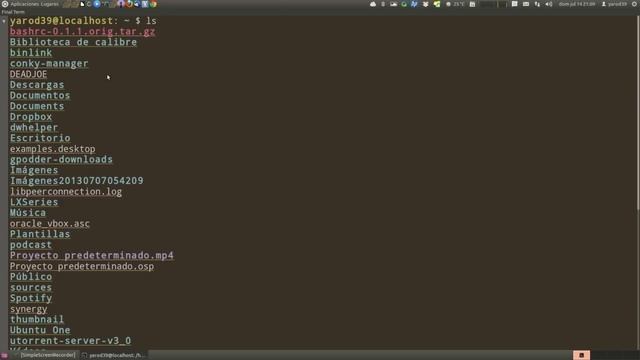Click the calendar indicator icon
This screenshot has height=360, width=640.
click(472, 4)
